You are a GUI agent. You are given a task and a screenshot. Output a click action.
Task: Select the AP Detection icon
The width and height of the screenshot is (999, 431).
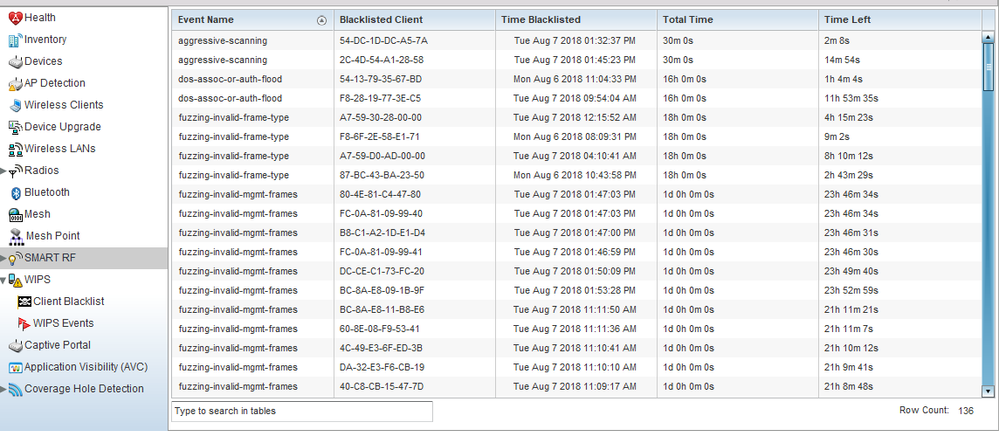pyautogui.click(x=14, y=83)
